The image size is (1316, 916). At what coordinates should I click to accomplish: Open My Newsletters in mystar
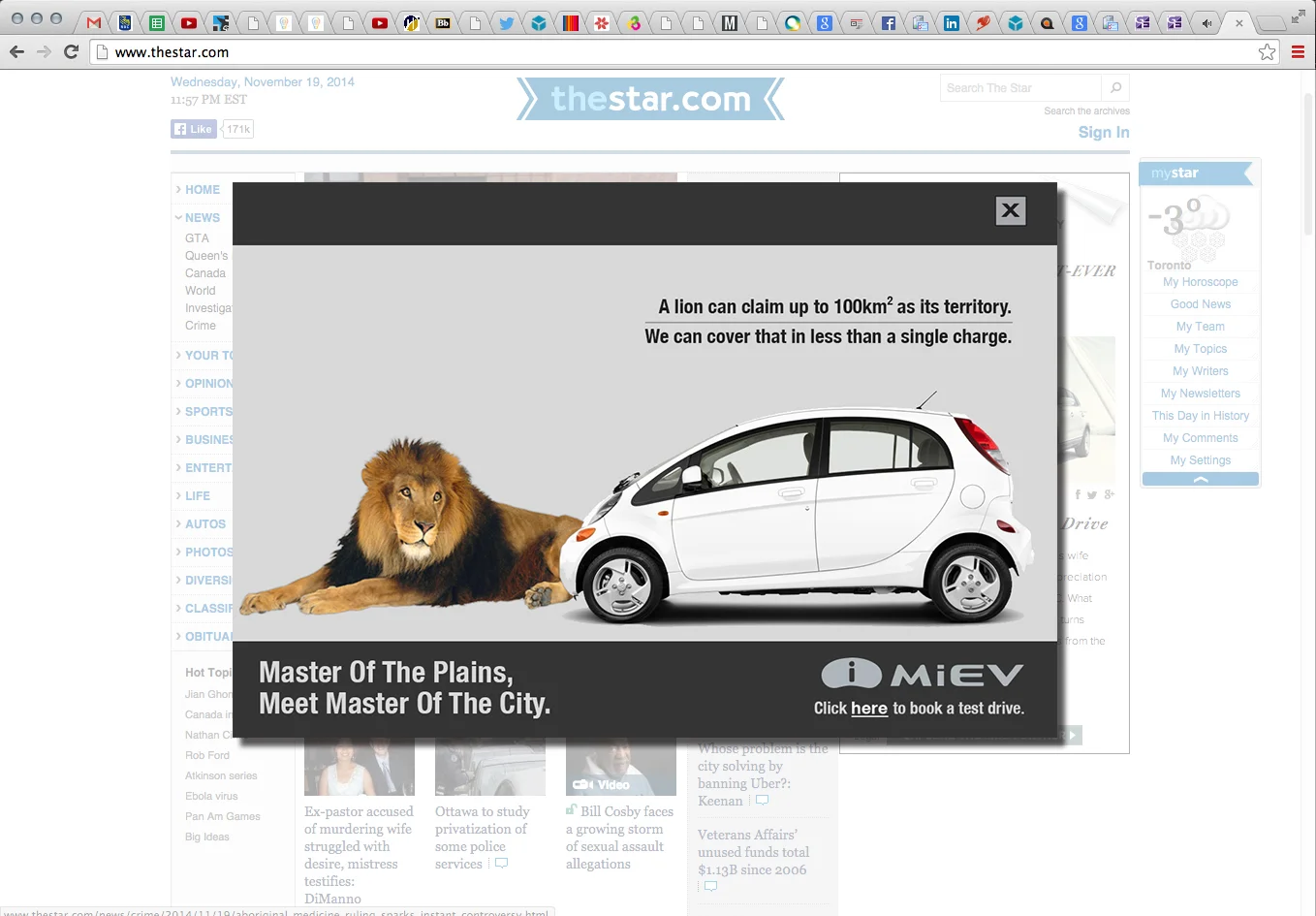1201,394
